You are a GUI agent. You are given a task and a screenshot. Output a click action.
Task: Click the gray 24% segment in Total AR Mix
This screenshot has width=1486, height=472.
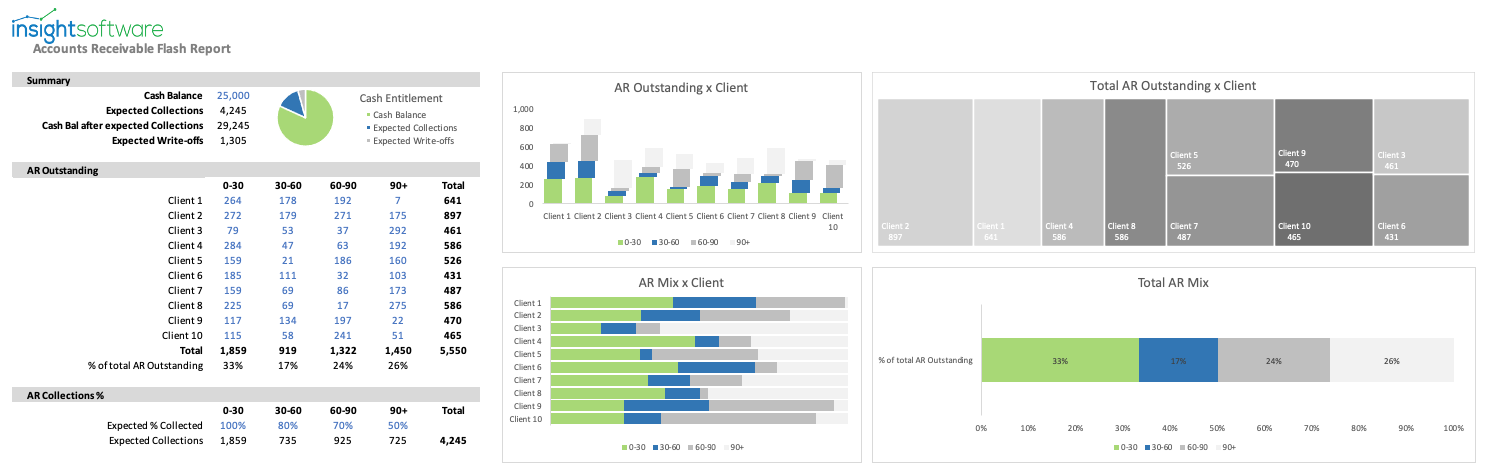pyautogui.click(x=1274, y=360)
